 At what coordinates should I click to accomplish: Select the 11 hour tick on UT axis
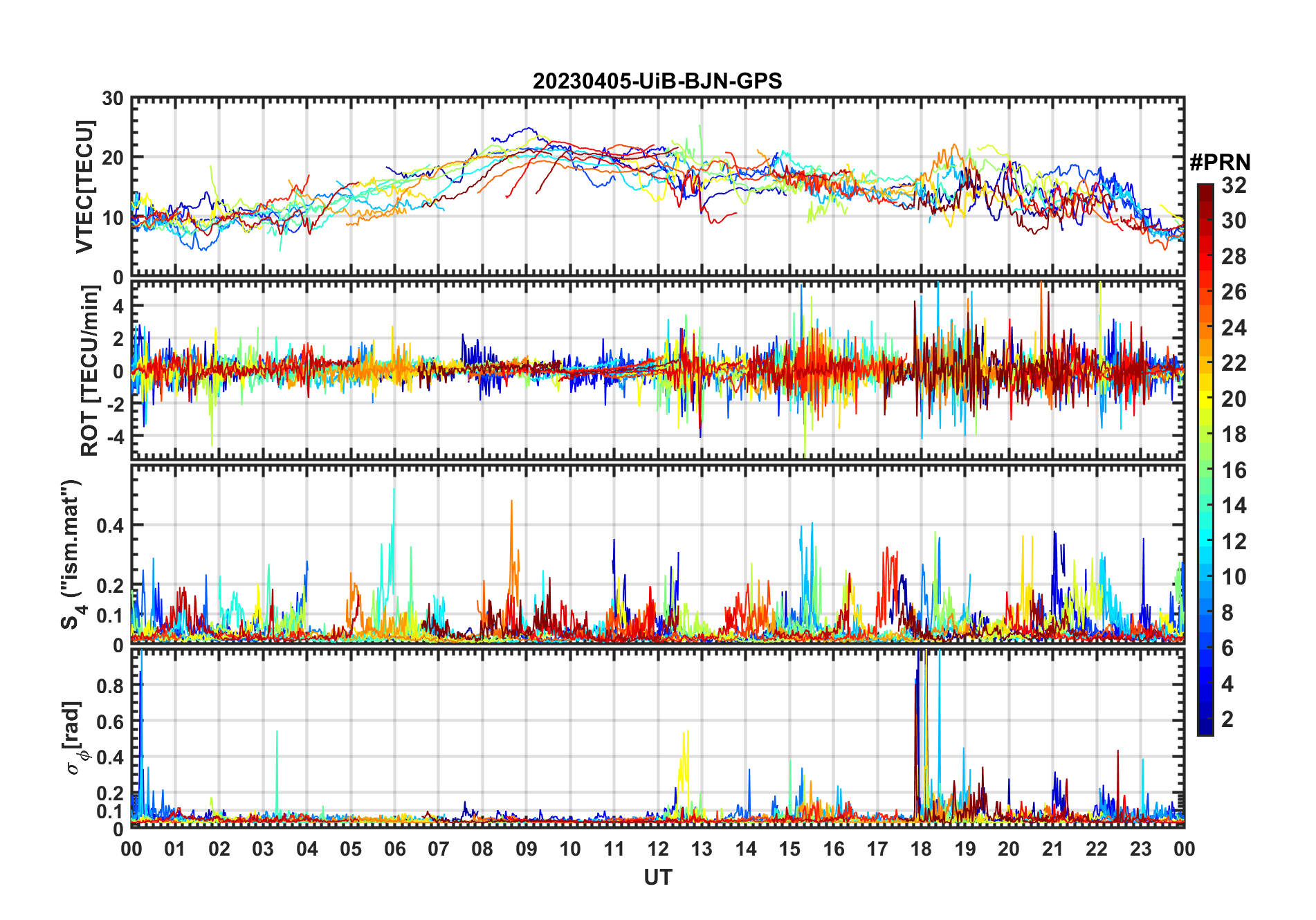click(614, 849)
